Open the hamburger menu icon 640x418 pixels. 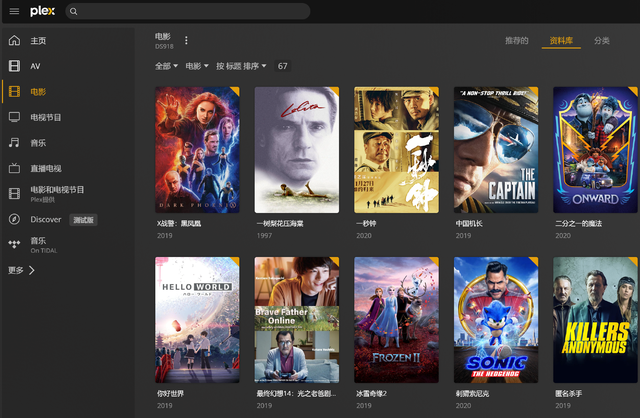(14, 11)
